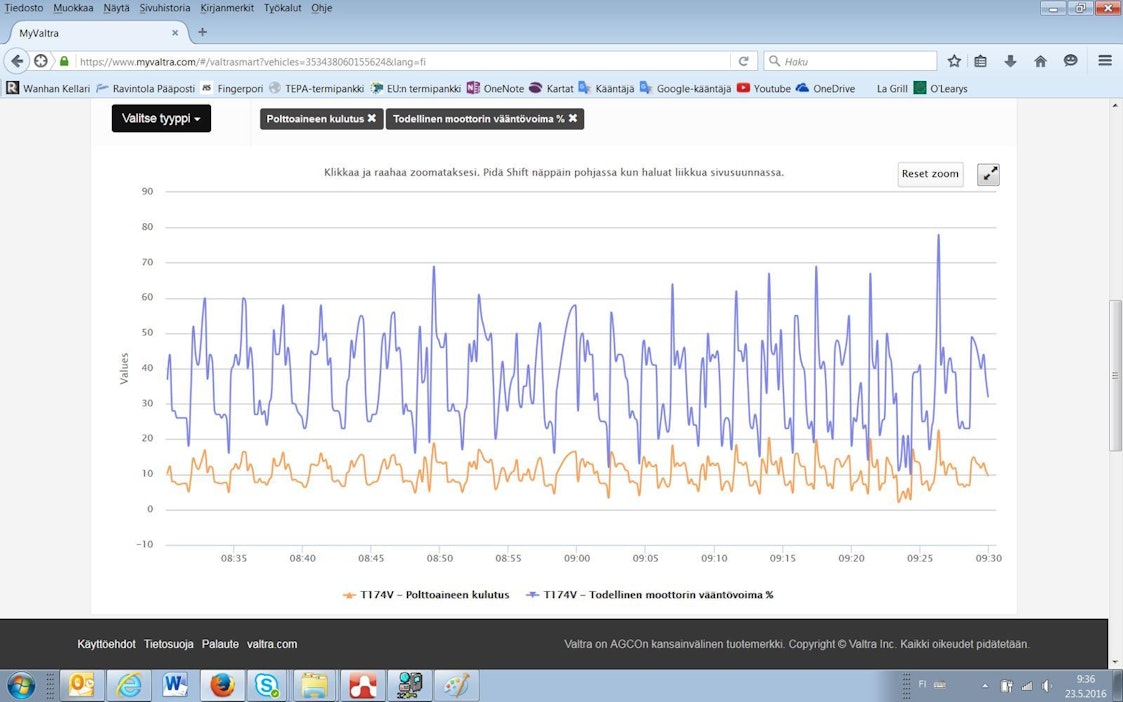Toggle Polttoaineen kulutus series in legend
The height and width of the screenshot is (702, 1123).
pos(426,595)
